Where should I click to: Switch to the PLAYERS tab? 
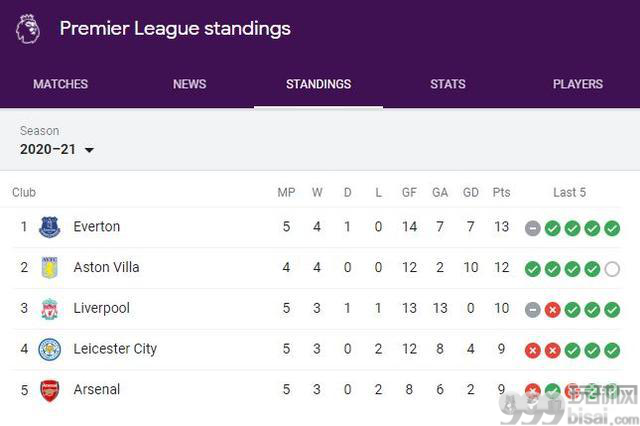578,84
